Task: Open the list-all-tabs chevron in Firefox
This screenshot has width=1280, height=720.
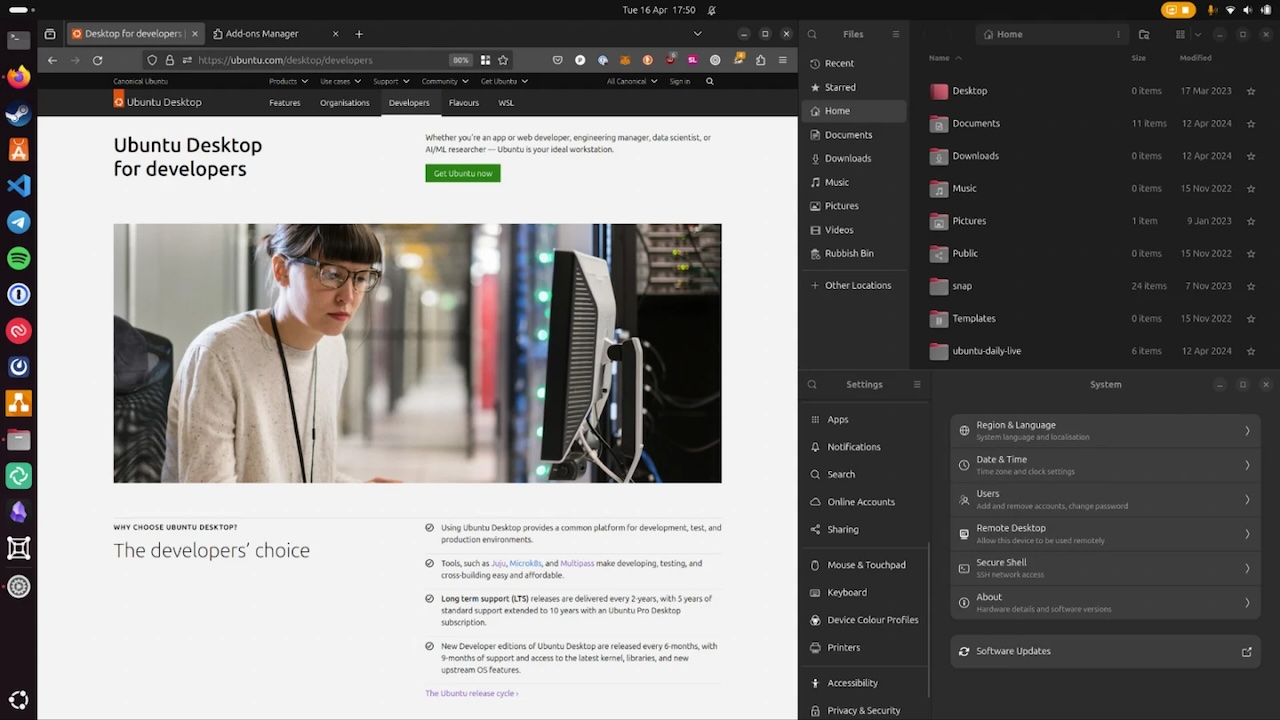Action: (x=697, y=33)
